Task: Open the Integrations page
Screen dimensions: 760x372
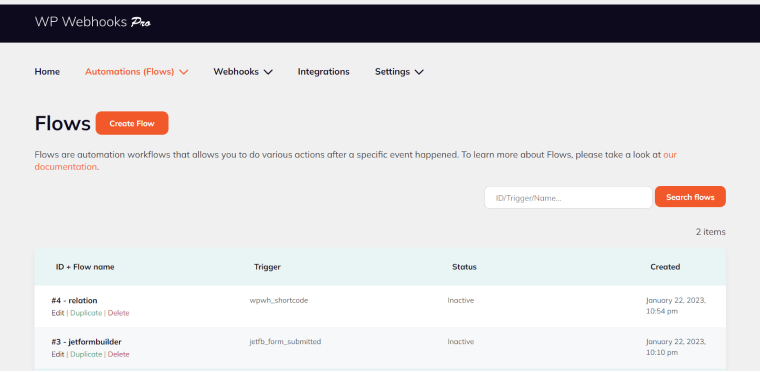Action: pyautogui.click(x=323, y=72)
